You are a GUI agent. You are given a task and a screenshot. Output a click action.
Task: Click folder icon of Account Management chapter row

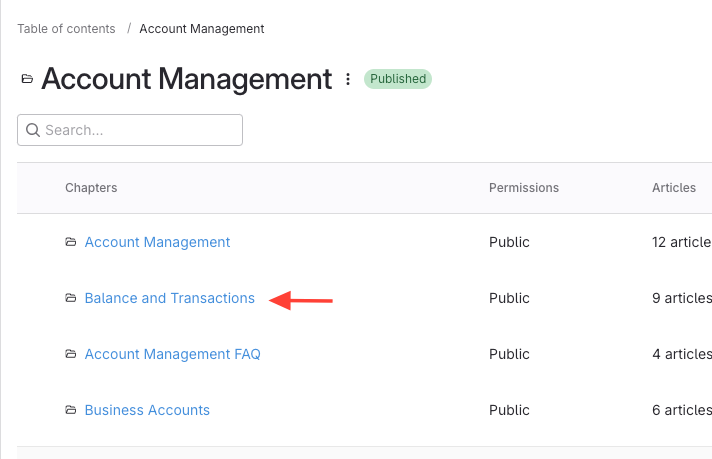pyautogui.click(x=71, y=242)
